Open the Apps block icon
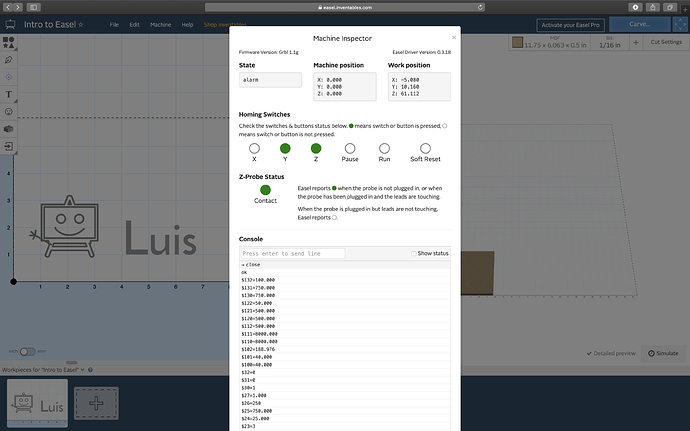The image size is (690, 431). pyautogui.click(x=8, y=129)
